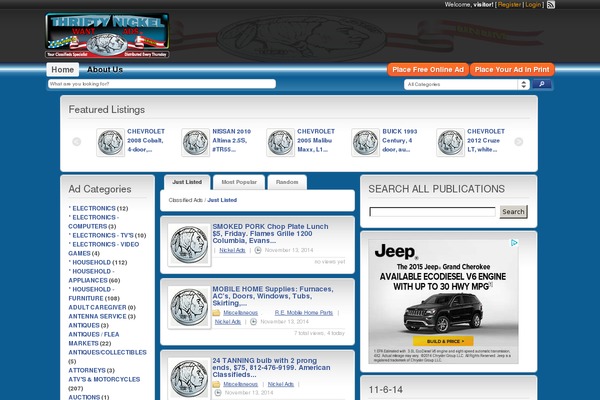Click Nickel Ads link under Smoked Pork listing
Image resolution: width=600 pixels, height=400 pixels.
click(232, 250)
